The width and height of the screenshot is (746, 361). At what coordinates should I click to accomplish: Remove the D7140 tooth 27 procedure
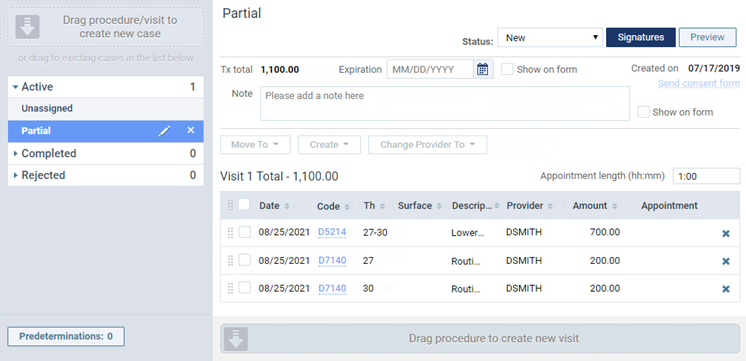(x=726, y=261)
